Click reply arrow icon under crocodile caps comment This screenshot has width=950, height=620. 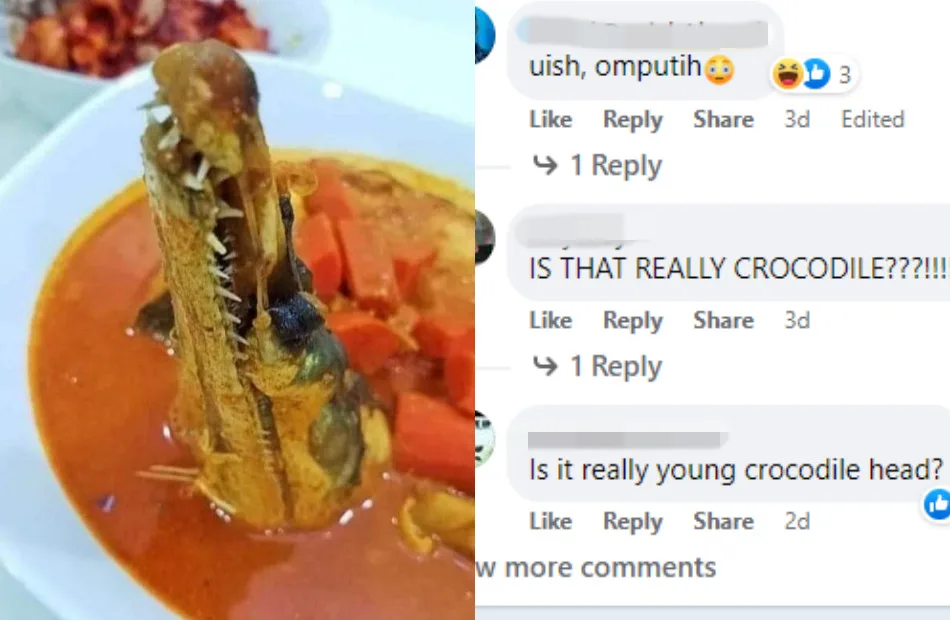coord(545,365)
